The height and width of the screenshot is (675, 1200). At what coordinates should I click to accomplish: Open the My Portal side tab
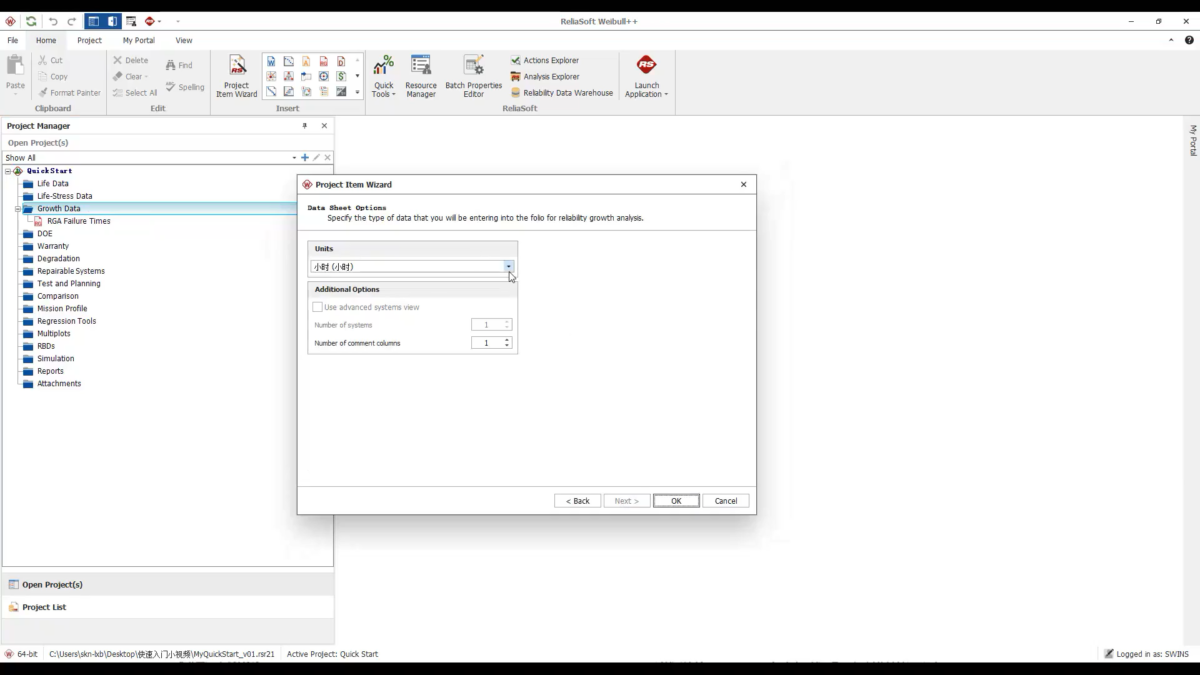coord(1192,140)
